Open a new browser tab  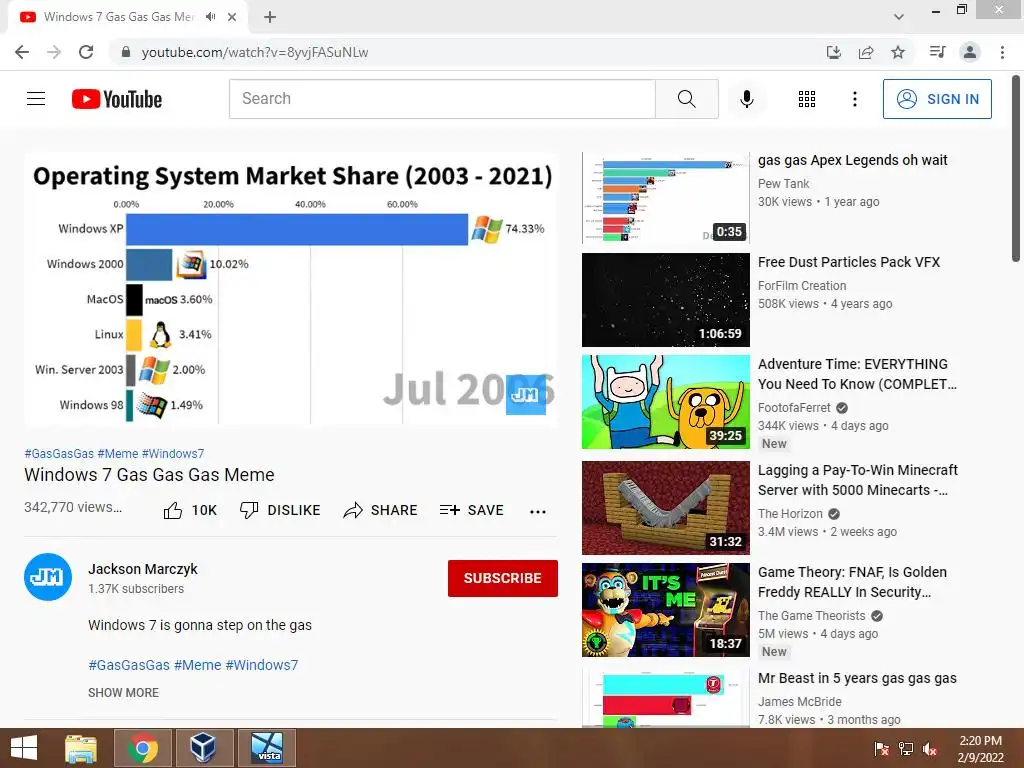tap(270, 17)
